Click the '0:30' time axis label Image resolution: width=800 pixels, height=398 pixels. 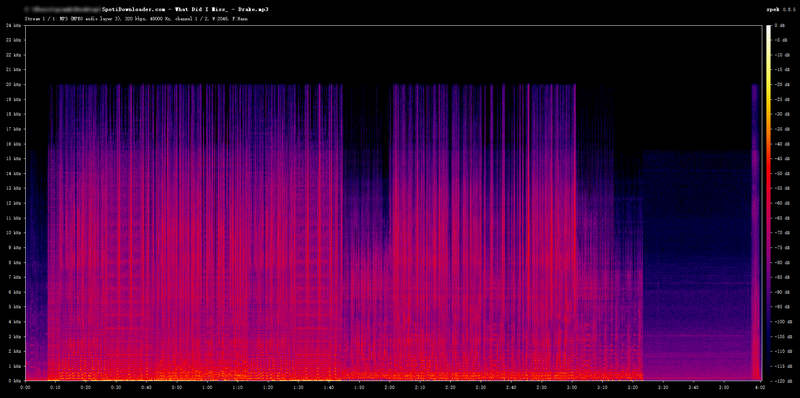(116, 387)
